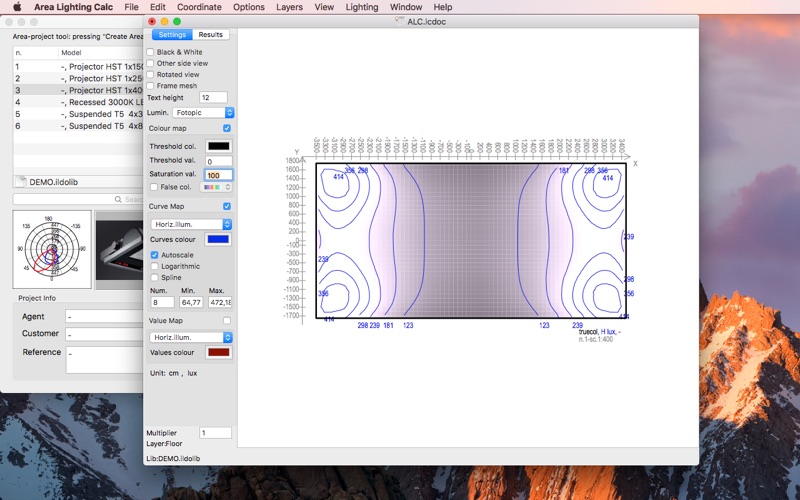Open the Apple menu
The image size is (800, 500).
[16, 7]
